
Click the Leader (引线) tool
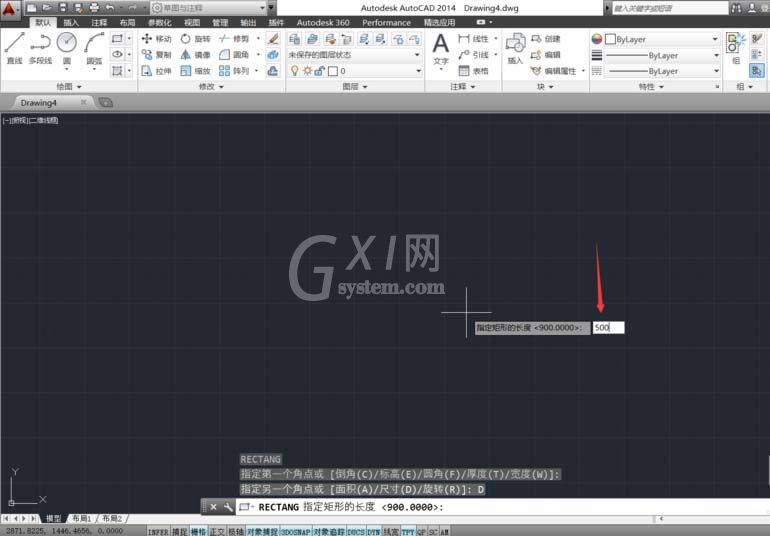473,55
